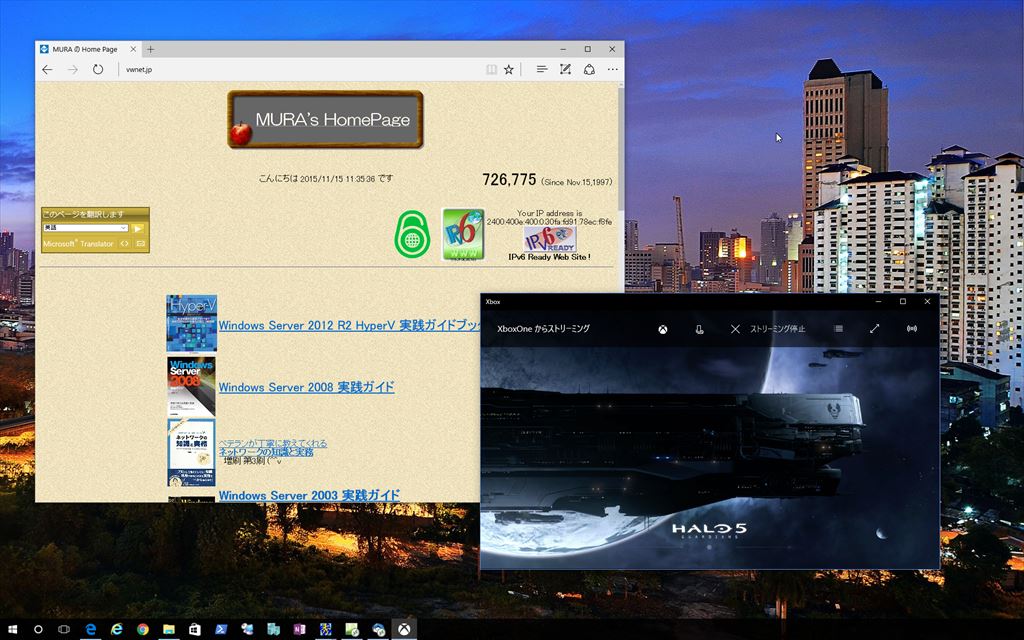Screen dimensions: 1024x640
Task: Click the XboxOne からストリーミング title
Action: [x=543, y=329]
